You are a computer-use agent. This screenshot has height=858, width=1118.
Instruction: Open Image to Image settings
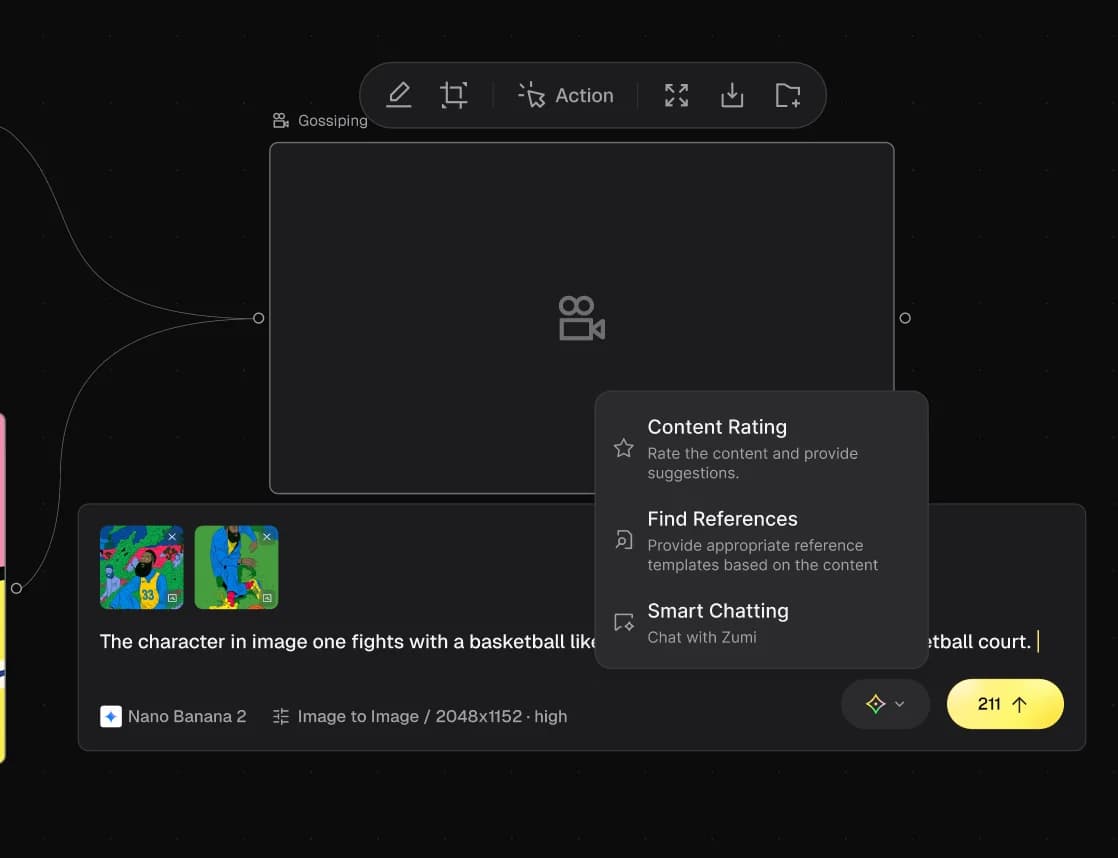(420, 716)
